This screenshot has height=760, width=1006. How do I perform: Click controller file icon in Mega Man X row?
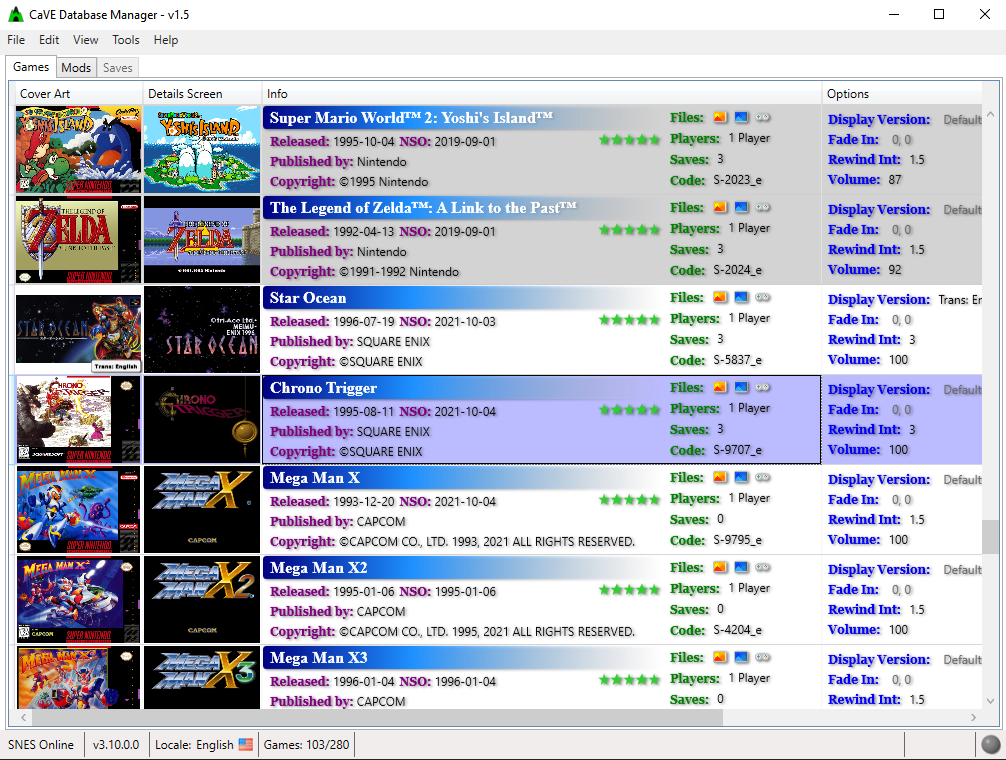[x=762, y=477]
